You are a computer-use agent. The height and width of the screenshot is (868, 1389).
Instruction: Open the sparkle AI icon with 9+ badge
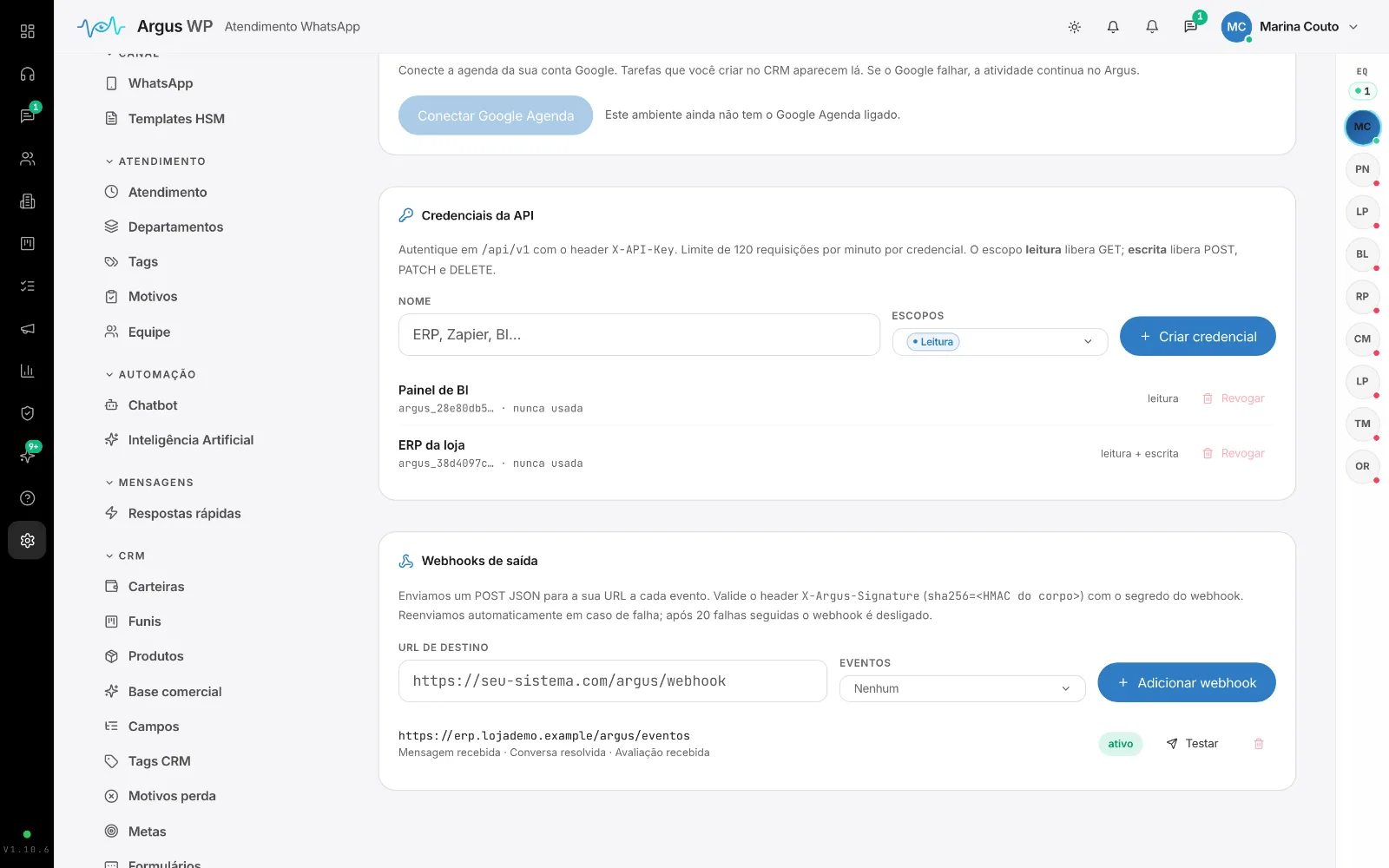[27, 456]
